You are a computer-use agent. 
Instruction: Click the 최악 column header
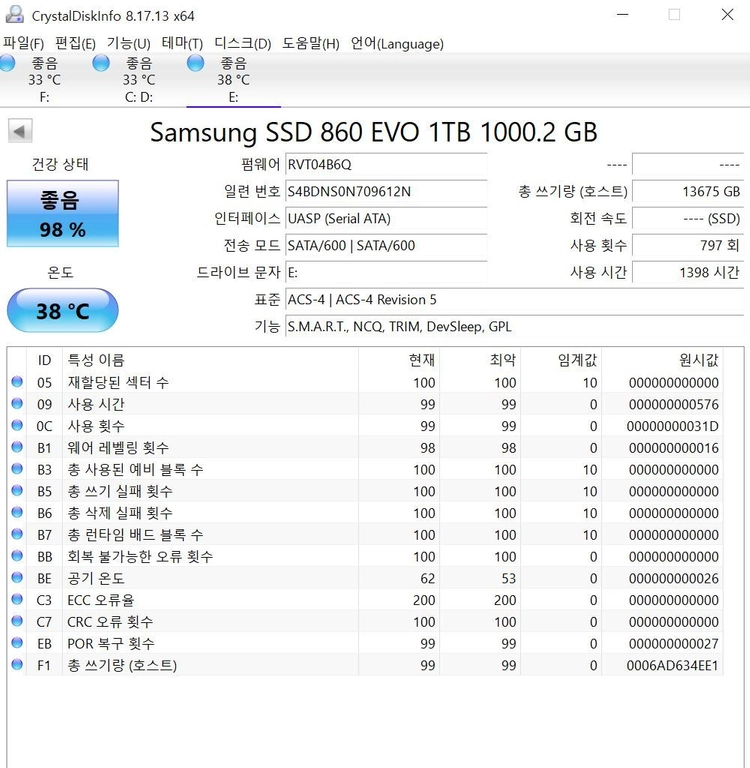(480, 360)
